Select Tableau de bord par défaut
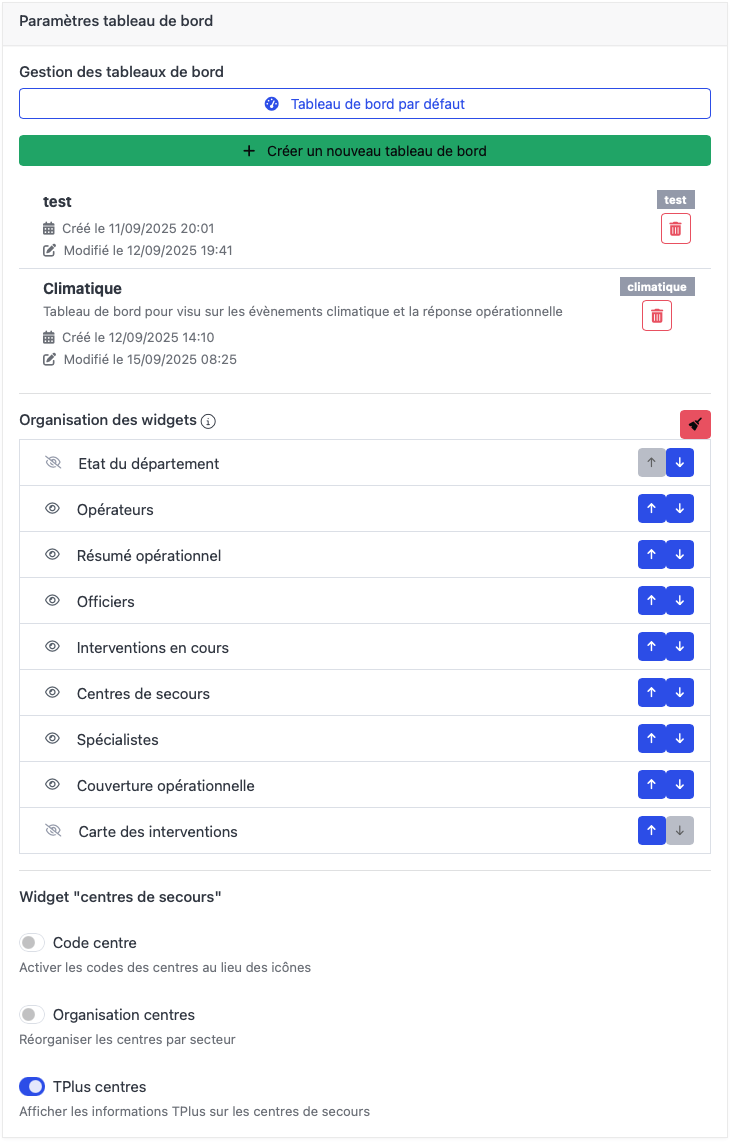The image size is (732, 1143). pos(365,104)
